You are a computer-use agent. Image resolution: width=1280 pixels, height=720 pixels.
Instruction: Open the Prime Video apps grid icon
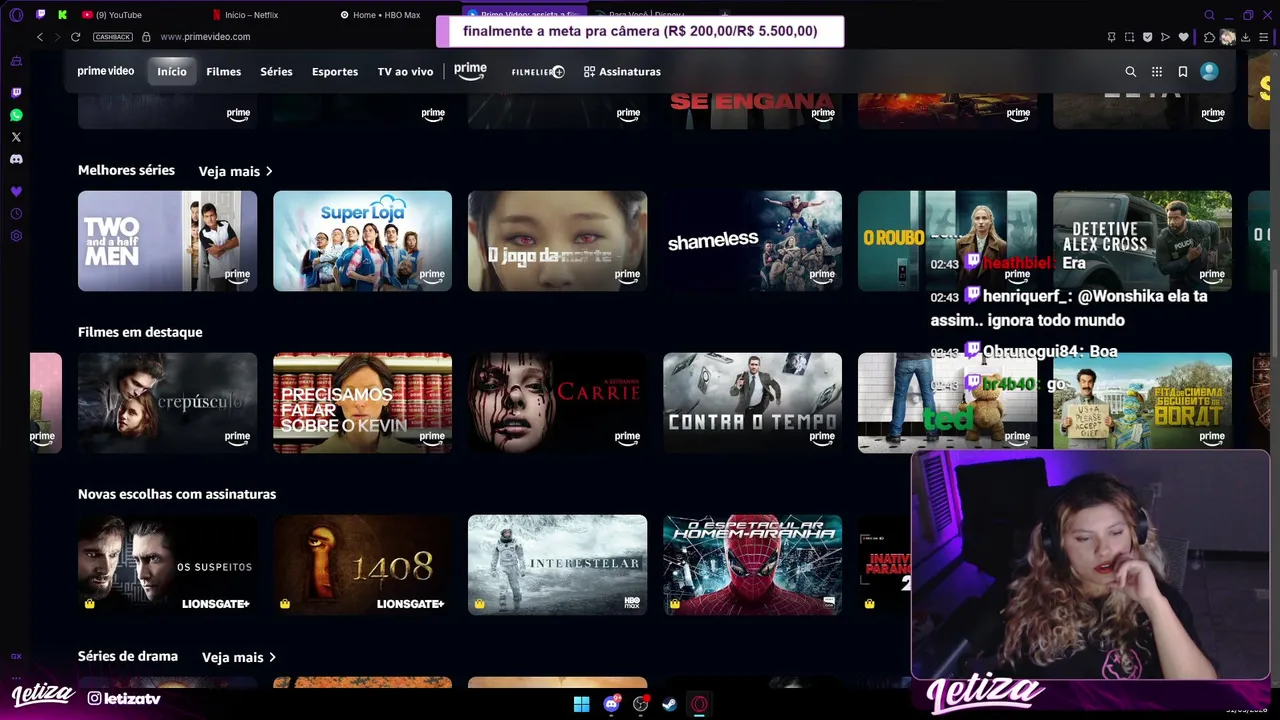click(1157, 72)
